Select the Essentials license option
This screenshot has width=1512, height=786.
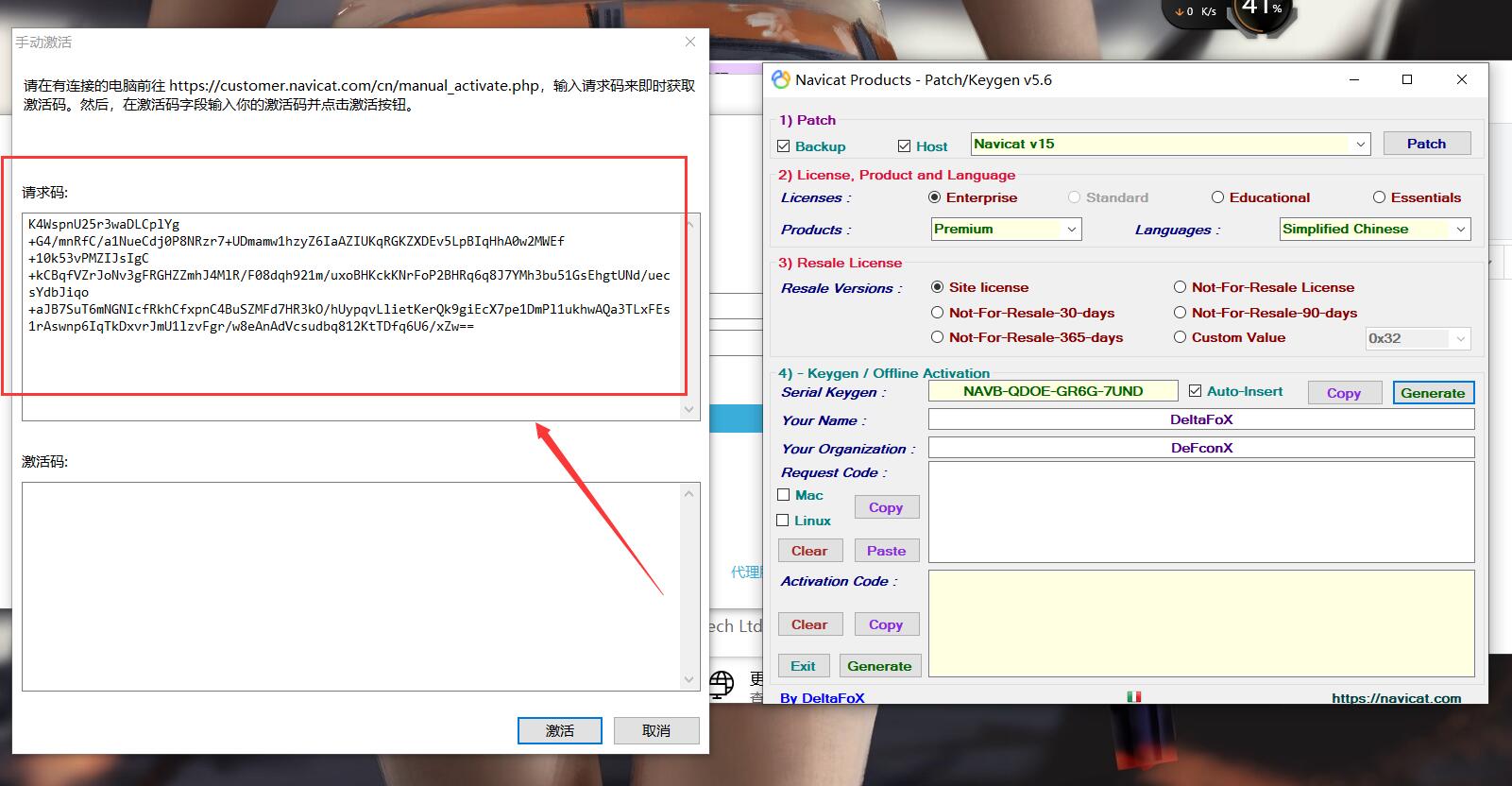point(1379,197)
